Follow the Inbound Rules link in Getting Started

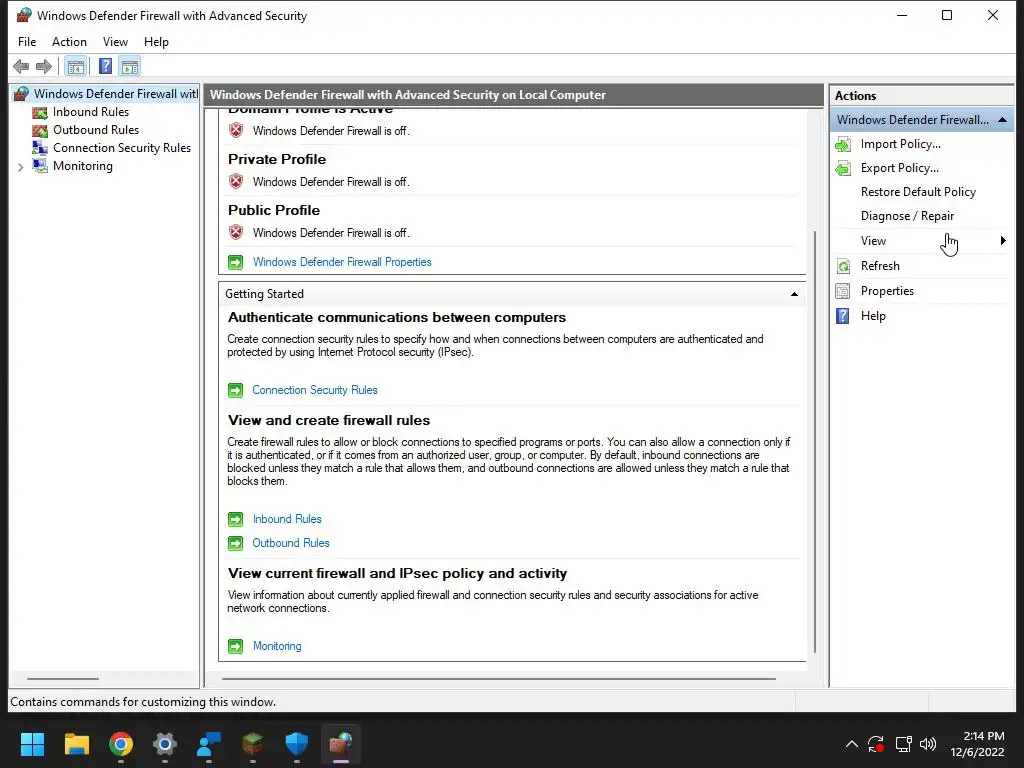(287, 519)
